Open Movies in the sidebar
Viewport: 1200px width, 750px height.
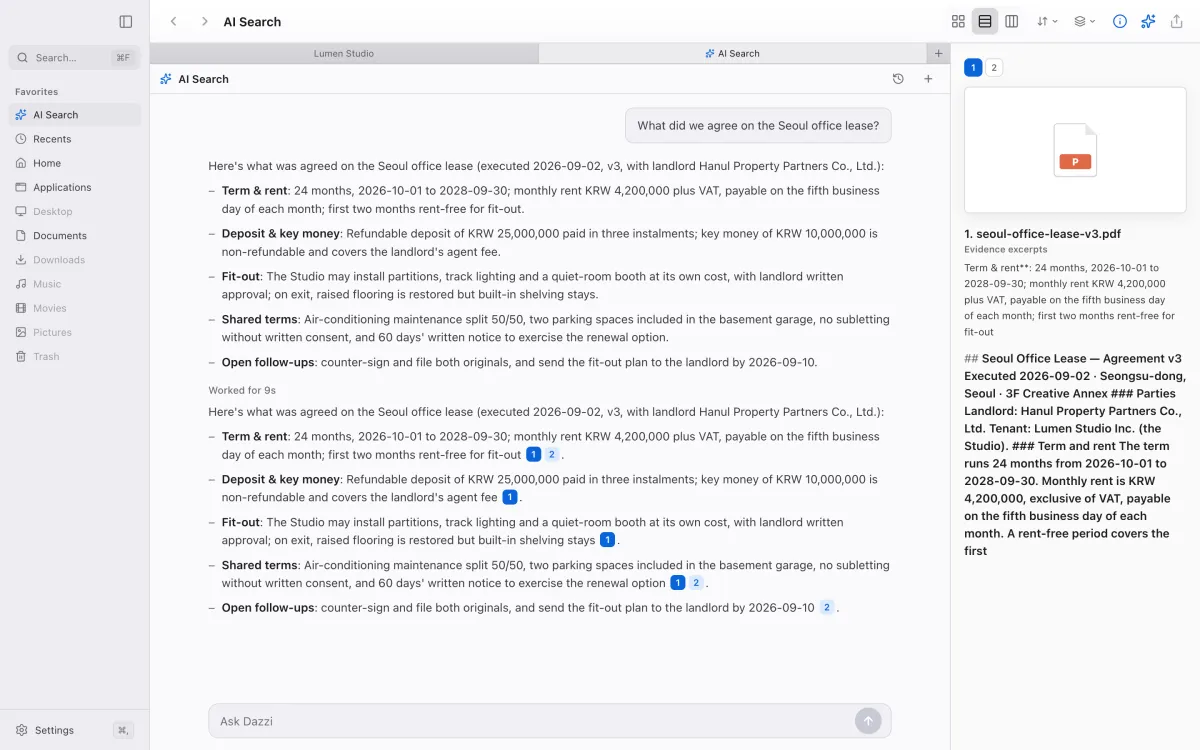pyautogui.click(x=75, y=308)
